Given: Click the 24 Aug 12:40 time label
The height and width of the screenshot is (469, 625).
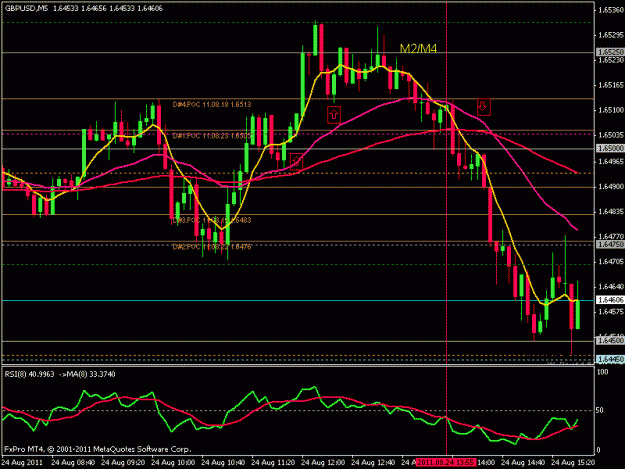Looking at the screenshot, I should click(373, 463).
